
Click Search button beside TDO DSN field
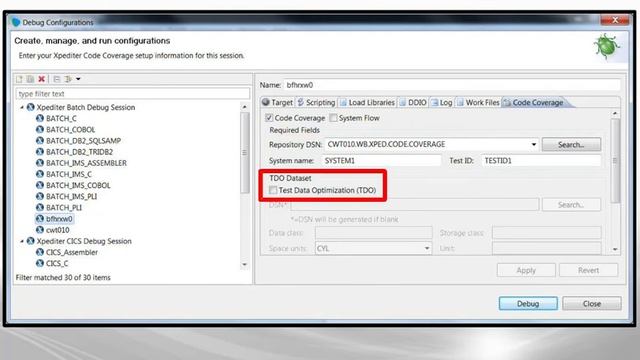pyautogui.click(x=571, y=205)
